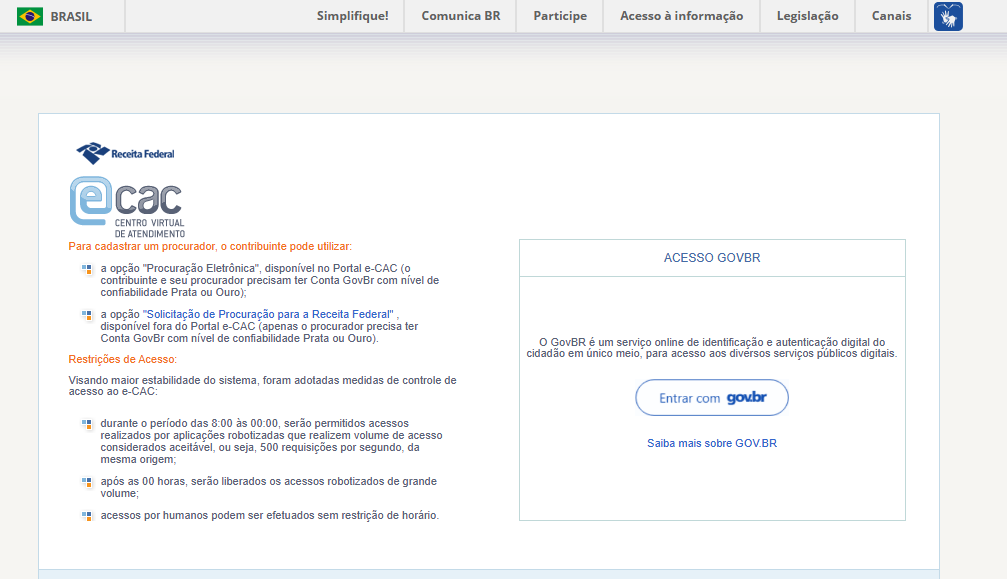Open the BRASIL portal link
This screenshot has height=579, width=1007.
(x=71, y=17)
